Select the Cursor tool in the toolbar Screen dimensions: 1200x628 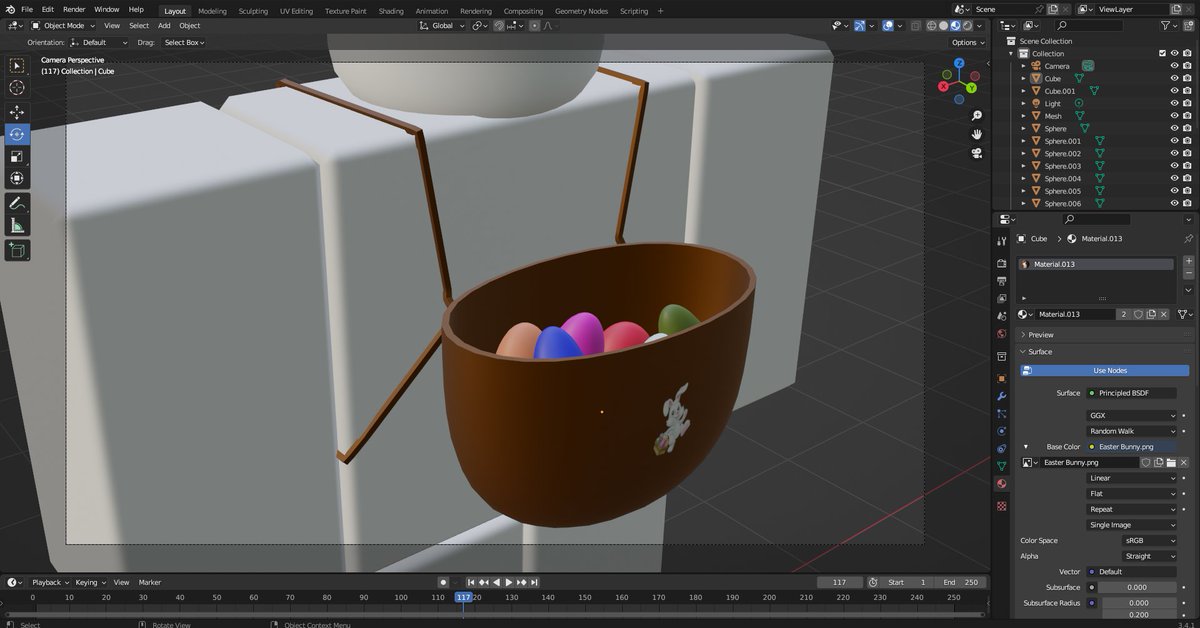[x=17, y=88]
